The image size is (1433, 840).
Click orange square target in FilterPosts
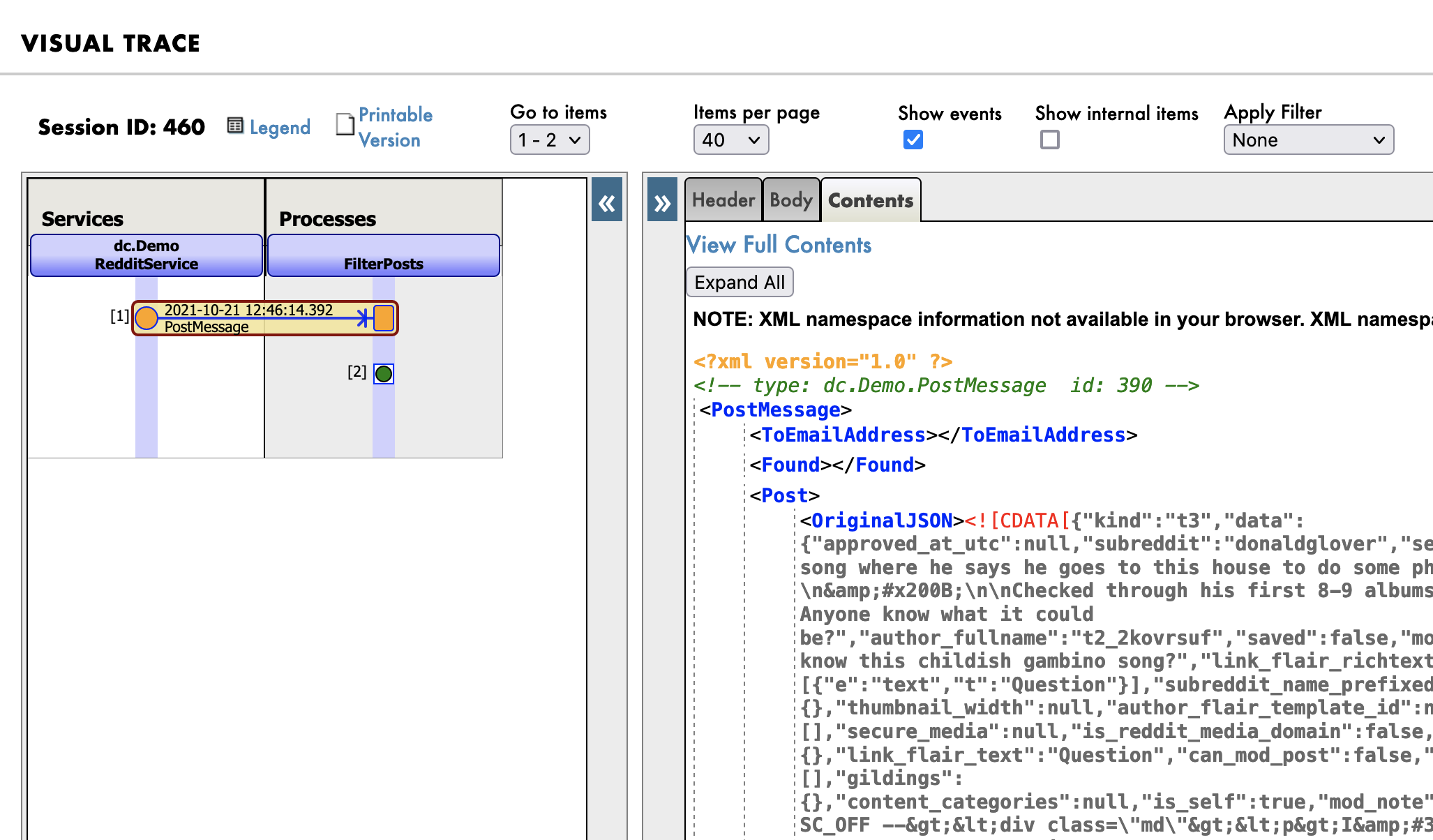tap(384, 318)
